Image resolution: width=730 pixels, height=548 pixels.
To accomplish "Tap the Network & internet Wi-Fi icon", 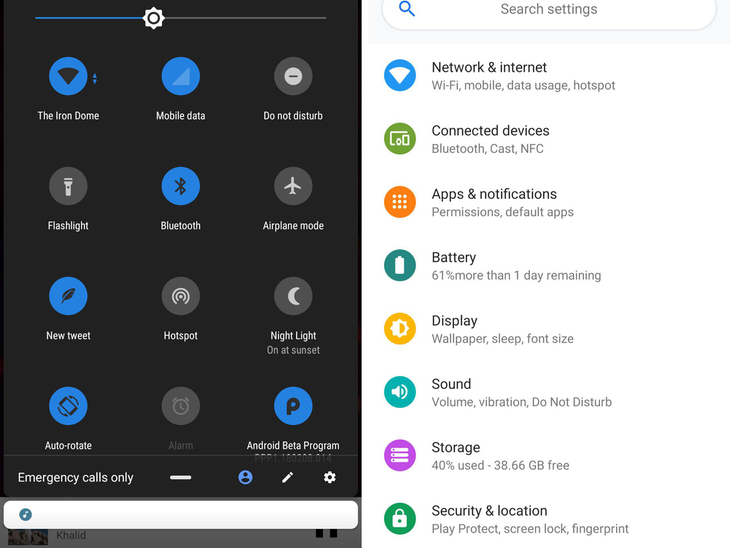I will (400, 75).
